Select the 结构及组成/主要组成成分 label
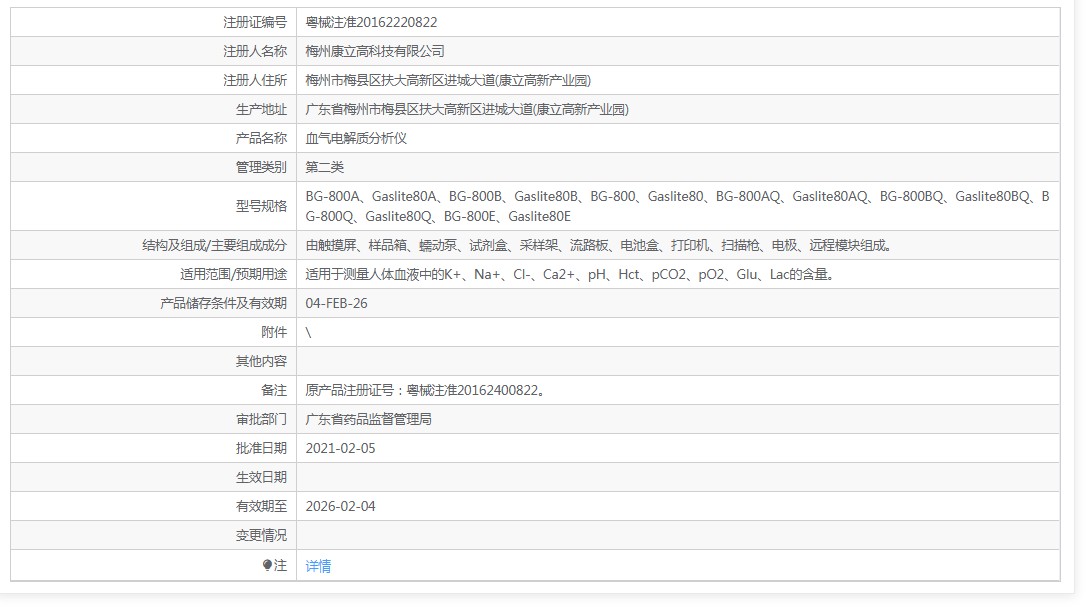 click(x=214, y=245)
